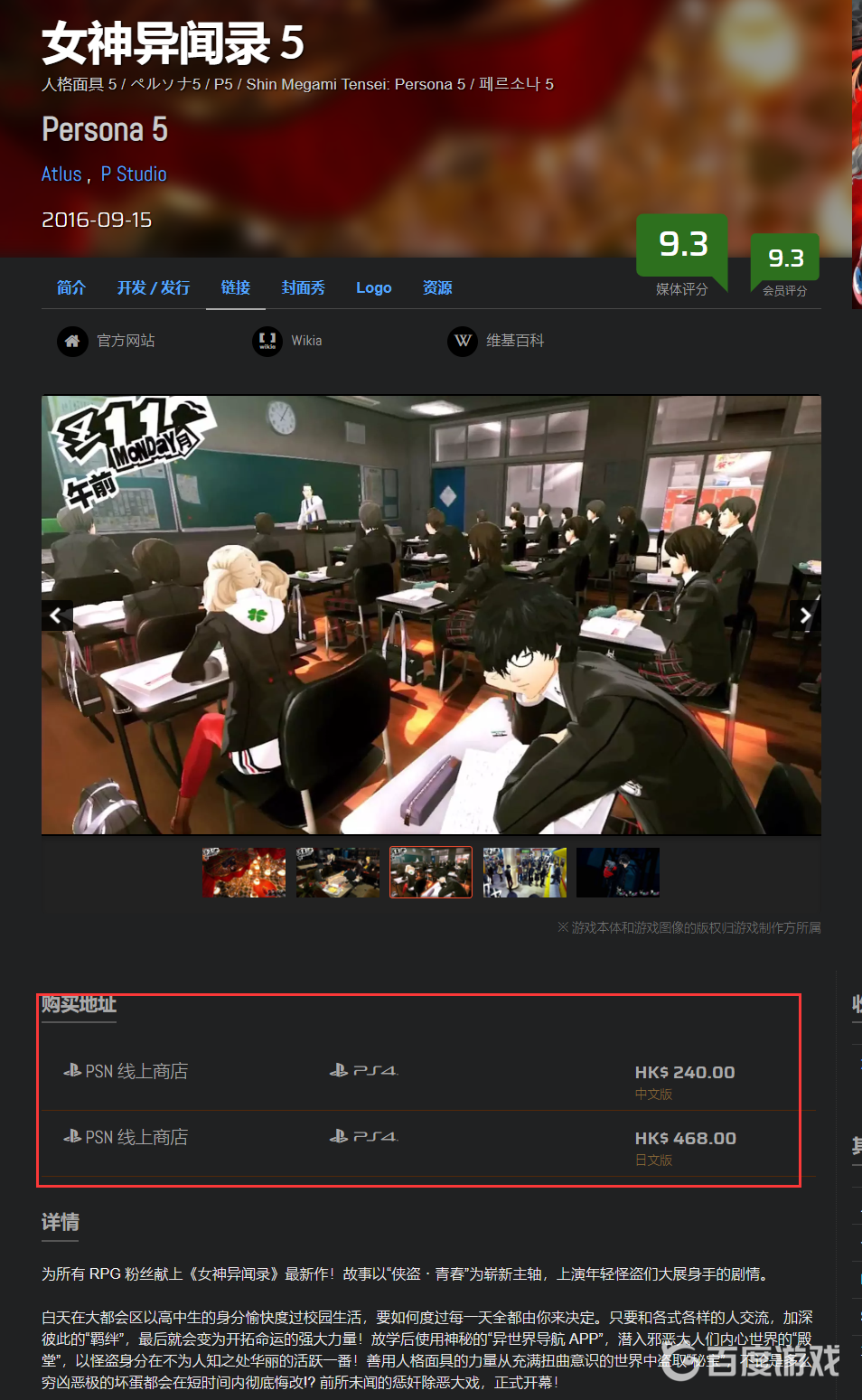
Task: Click the green 9.3 media score badge
Action: pos(682,244)
